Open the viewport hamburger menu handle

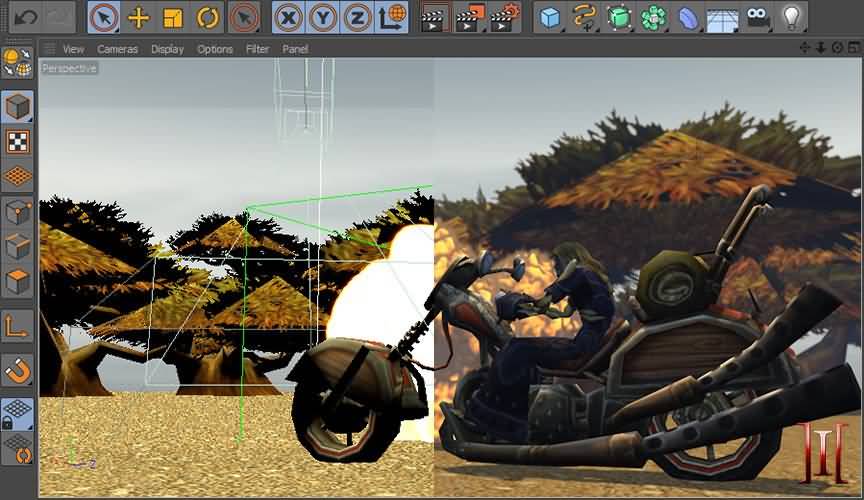pyautogui.click(x=50, y=49)
